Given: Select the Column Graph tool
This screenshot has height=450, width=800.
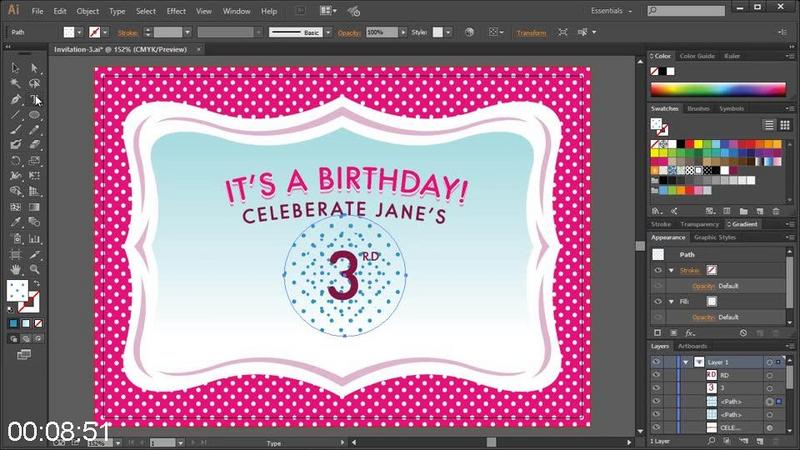Looking at the screenshot, I should click(34, 238).
